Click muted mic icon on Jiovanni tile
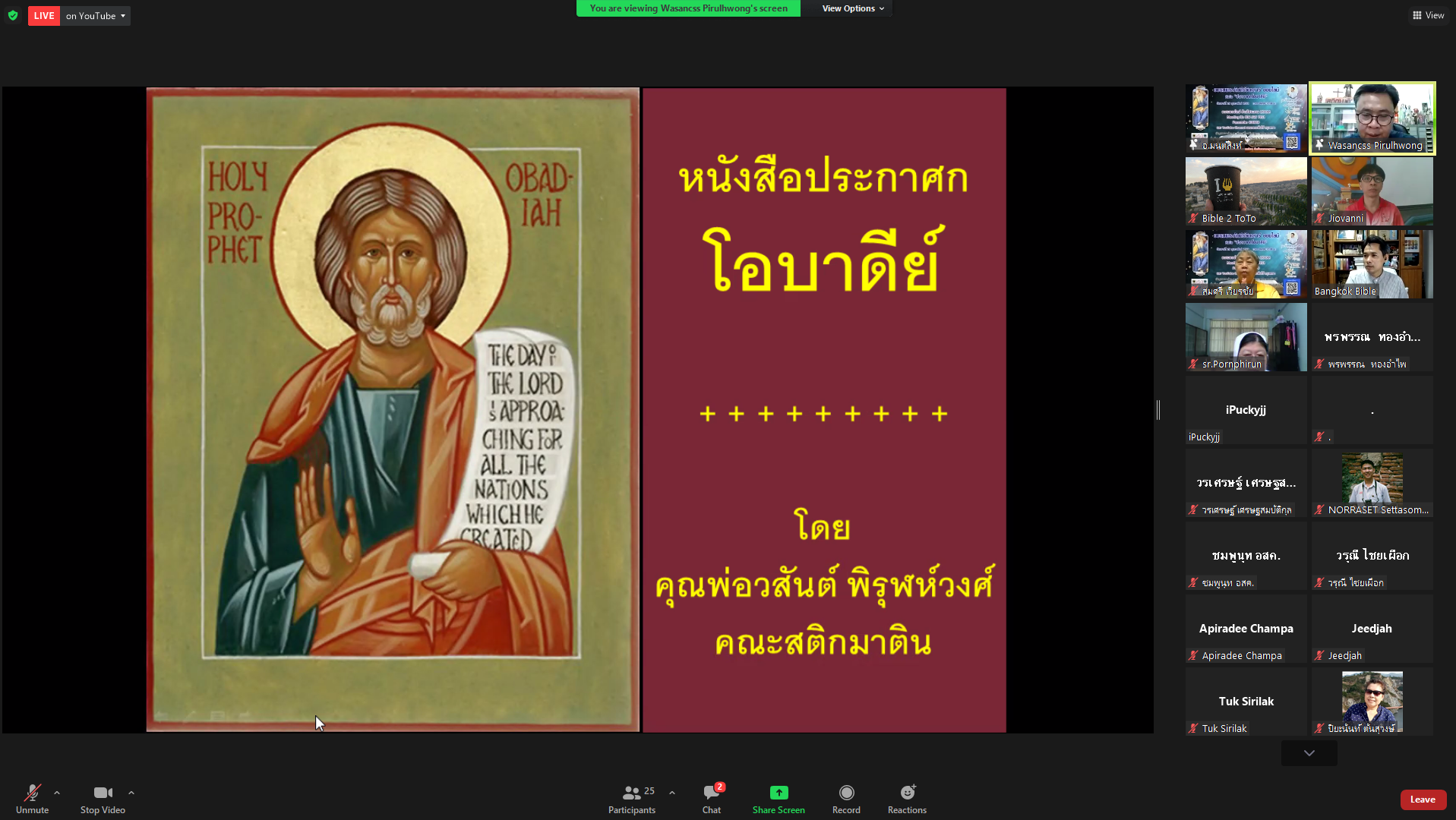 1320,219
